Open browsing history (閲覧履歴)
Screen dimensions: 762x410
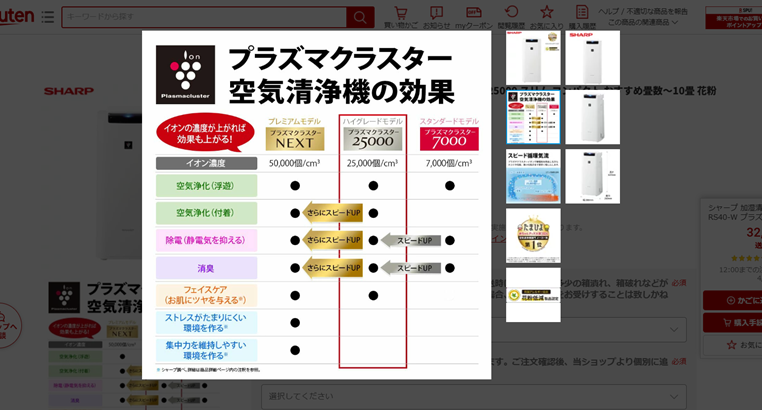coord(511,17)
